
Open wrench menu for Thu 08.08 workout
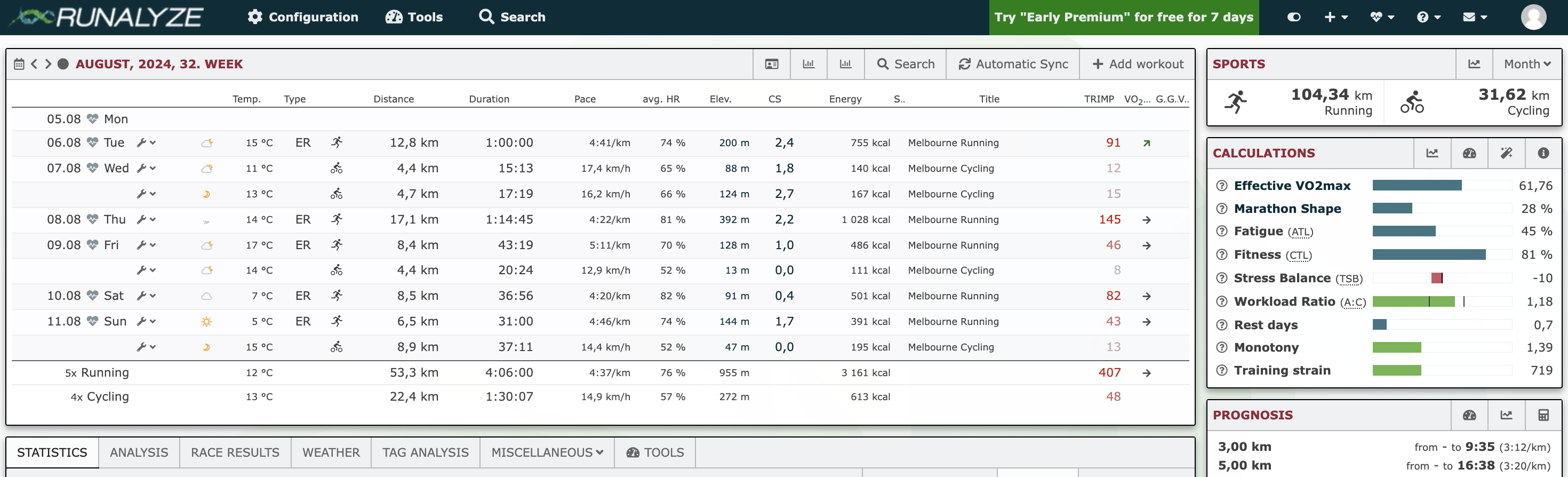146,219
